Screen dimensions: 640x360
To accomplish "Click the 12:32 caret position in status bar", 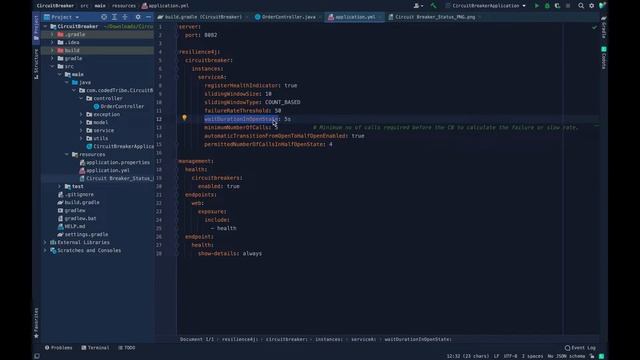I will tap(468, 356).
